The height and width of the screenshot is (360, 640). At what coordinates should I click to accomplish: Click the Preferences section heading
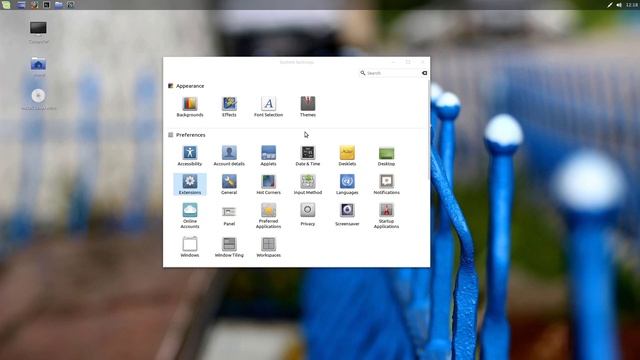pos(191,135)
